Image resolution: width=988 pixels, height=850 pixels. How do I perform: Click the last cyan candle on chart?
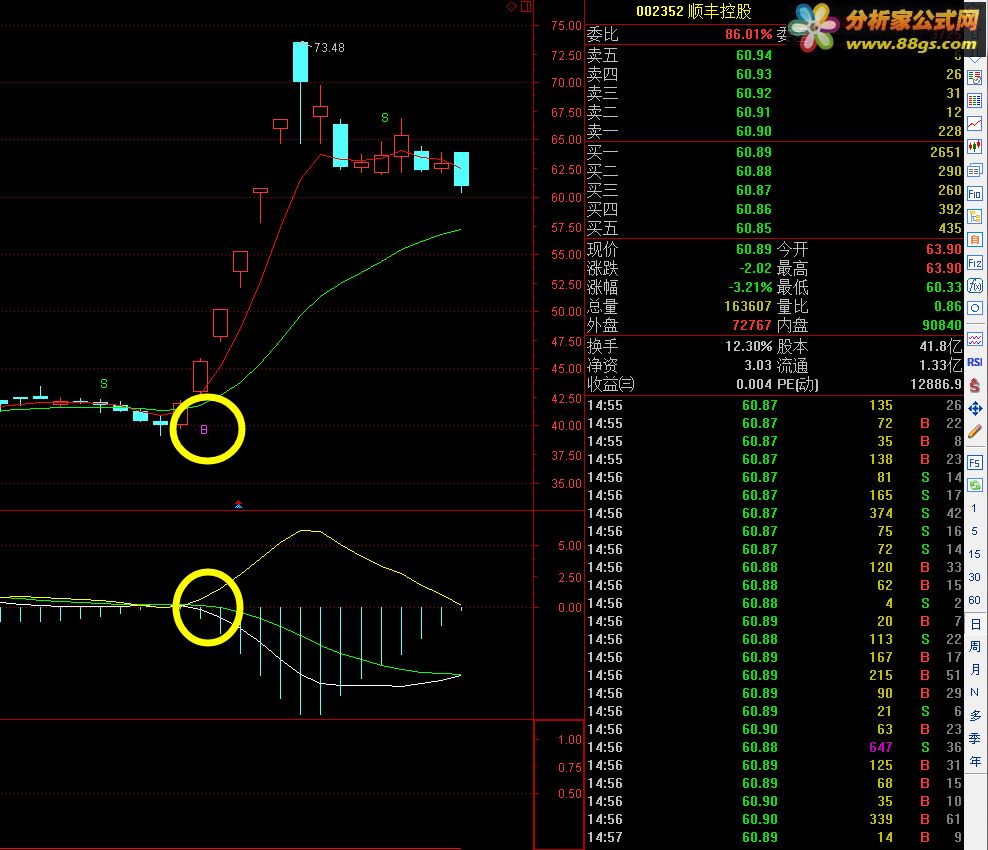pos(461,169)
